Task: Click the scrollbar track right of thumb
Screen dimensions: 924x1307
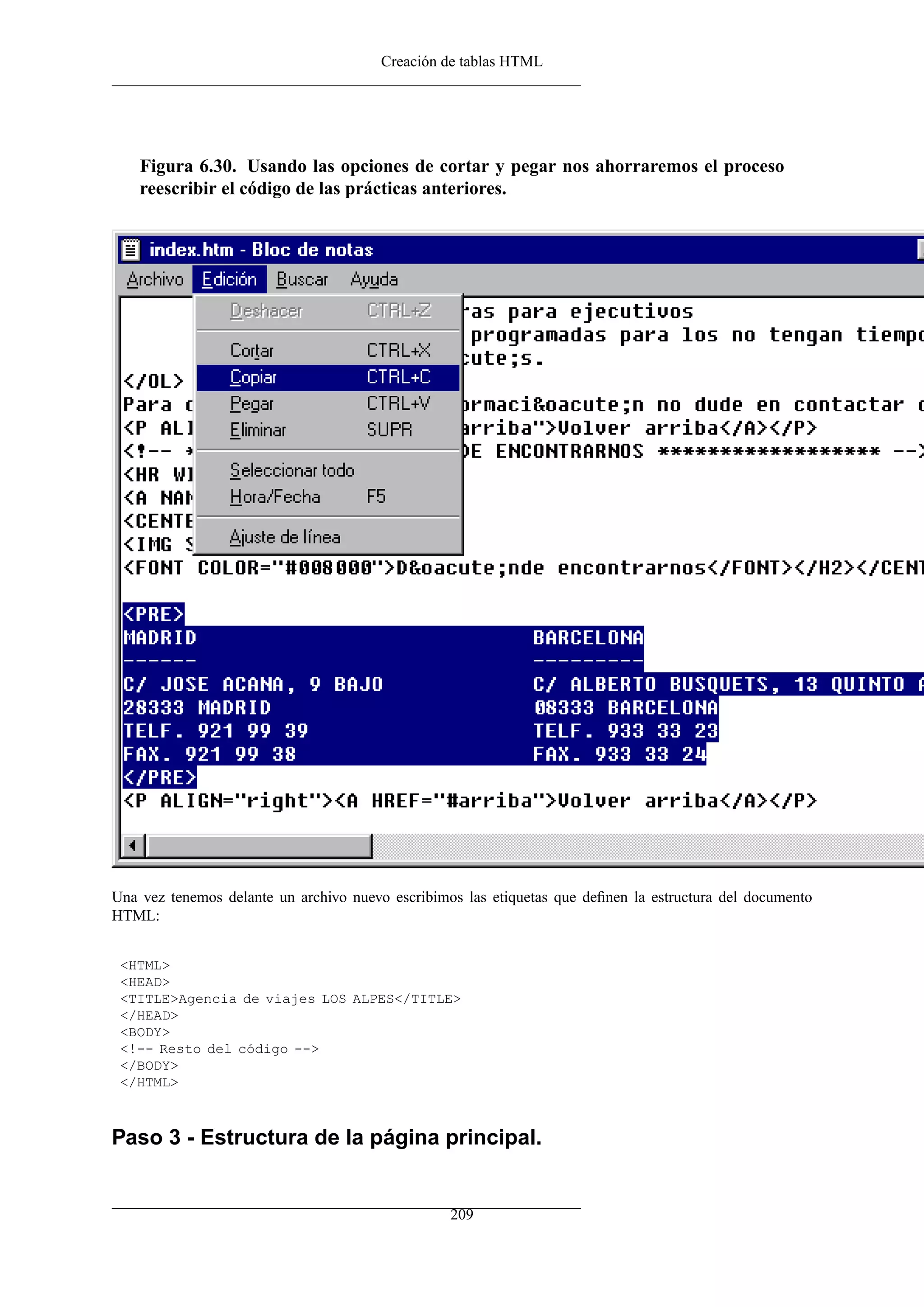Action: pyautogui.click(x=647, y=845)
